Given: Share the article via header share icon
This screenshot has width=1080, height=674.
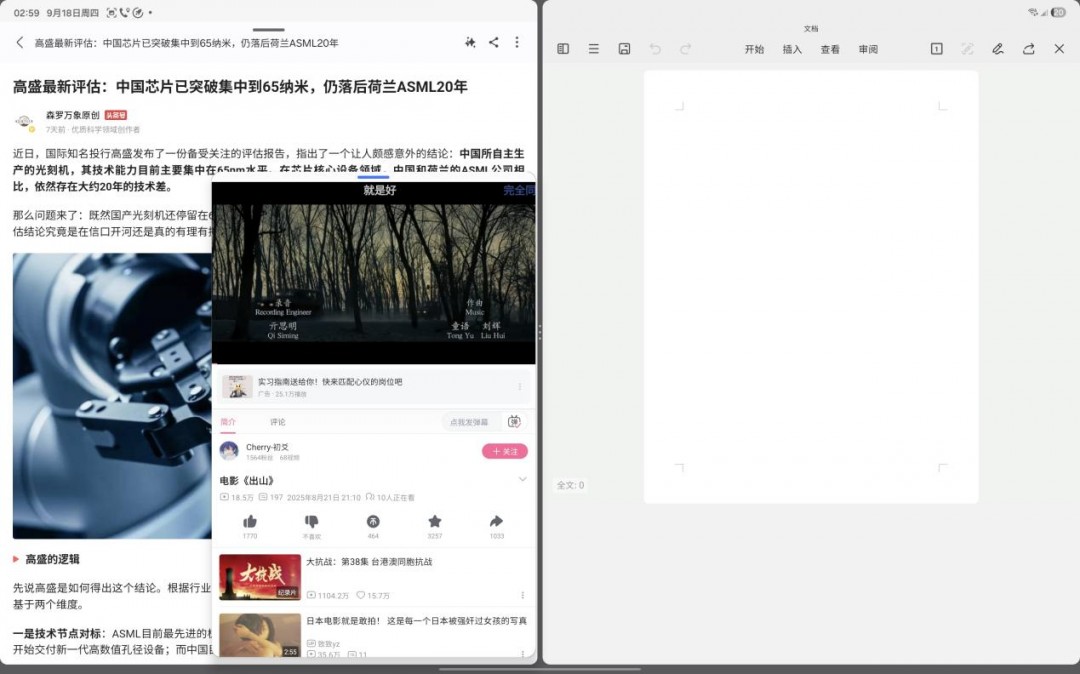Looking at the screenshot, I should point(494,42).
